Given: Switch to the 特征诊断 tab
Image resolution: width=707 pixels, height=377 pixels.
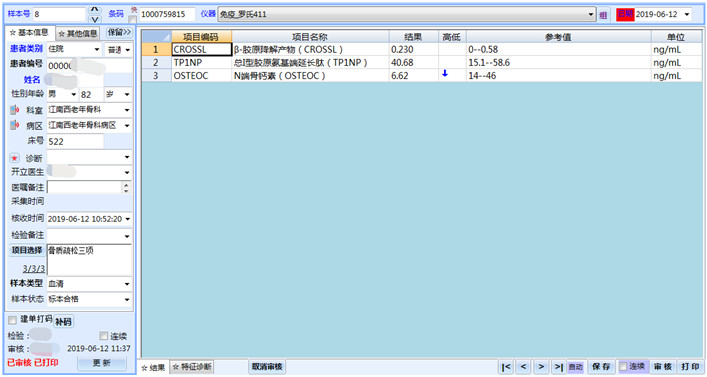Looking at the screenshot, I should point(192,367).
